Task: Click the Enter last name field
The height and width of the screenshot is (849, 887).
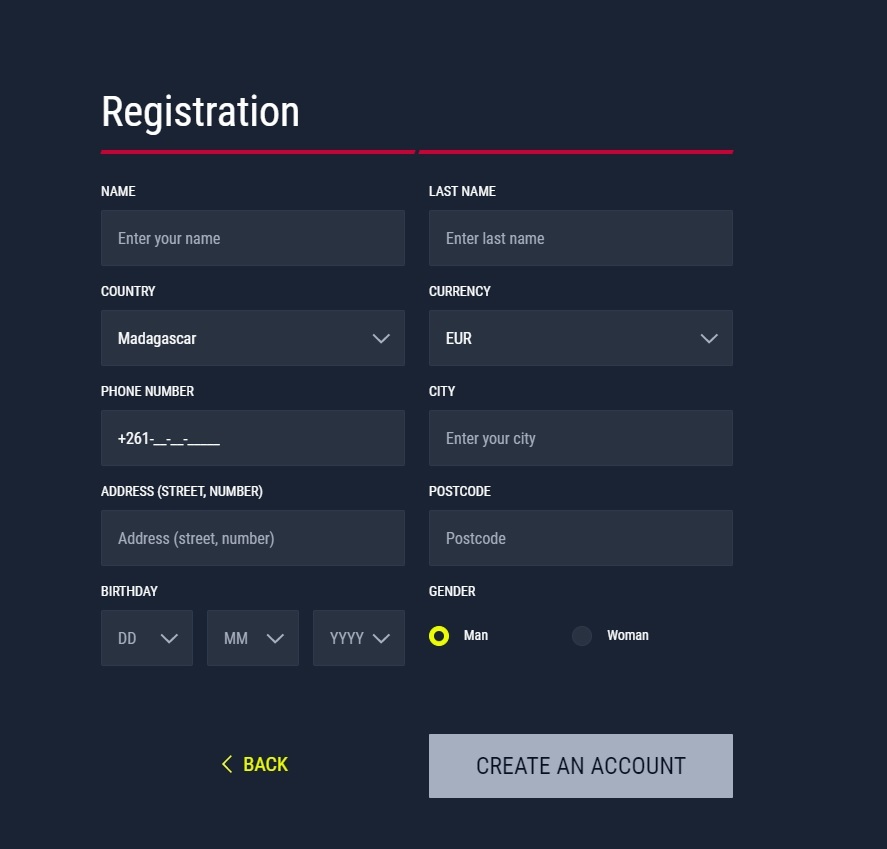Action: tap(580, 238)
